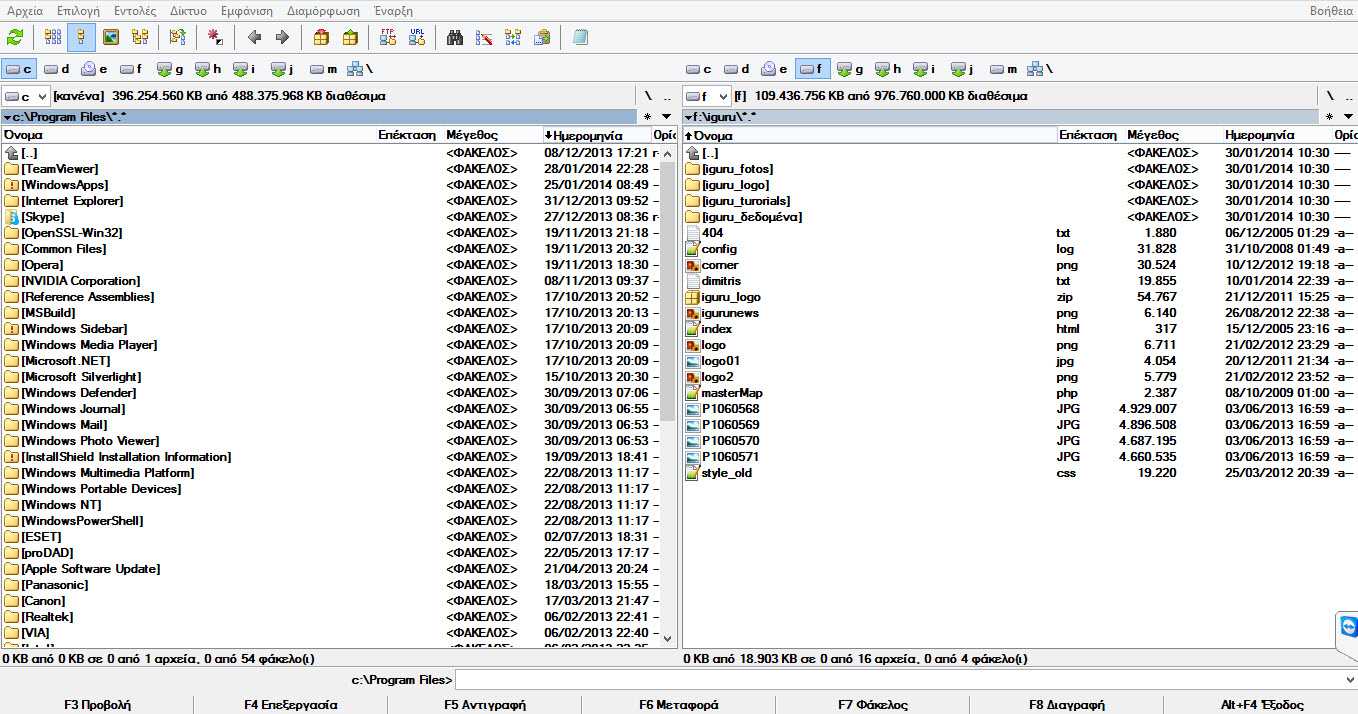Image resolution: width=1358 pixels, height=714 pixels.
Task: Toggle the directory tree view icon
Action: (140, 38)
